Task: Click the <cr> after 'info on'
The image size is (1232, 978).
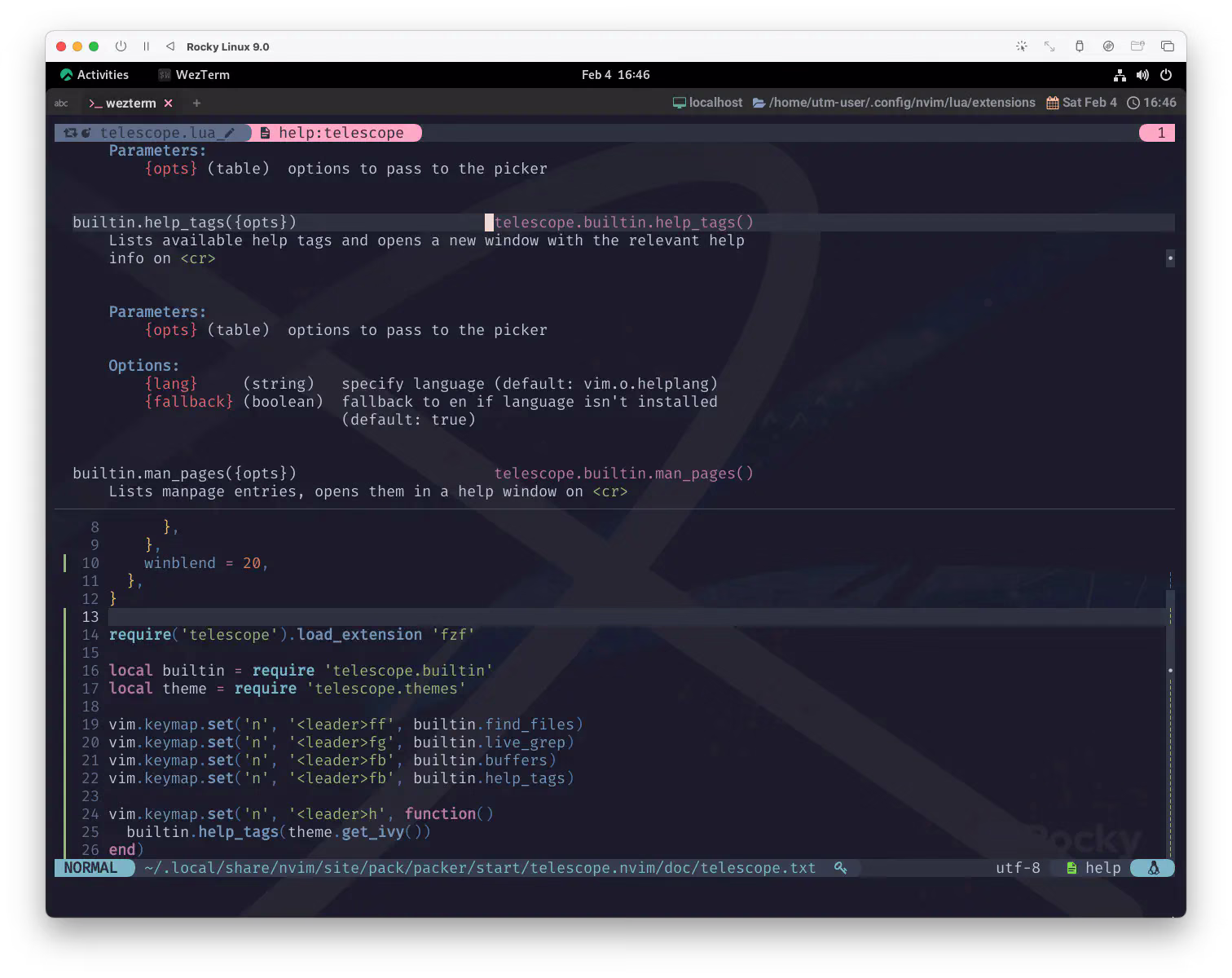Action: pos(198,258)
